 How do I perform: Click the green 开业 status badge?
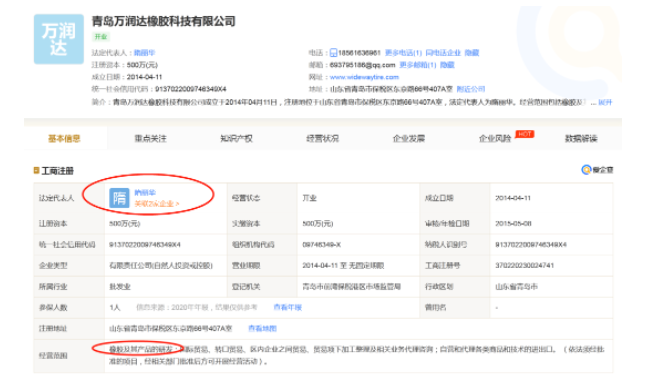101,37
